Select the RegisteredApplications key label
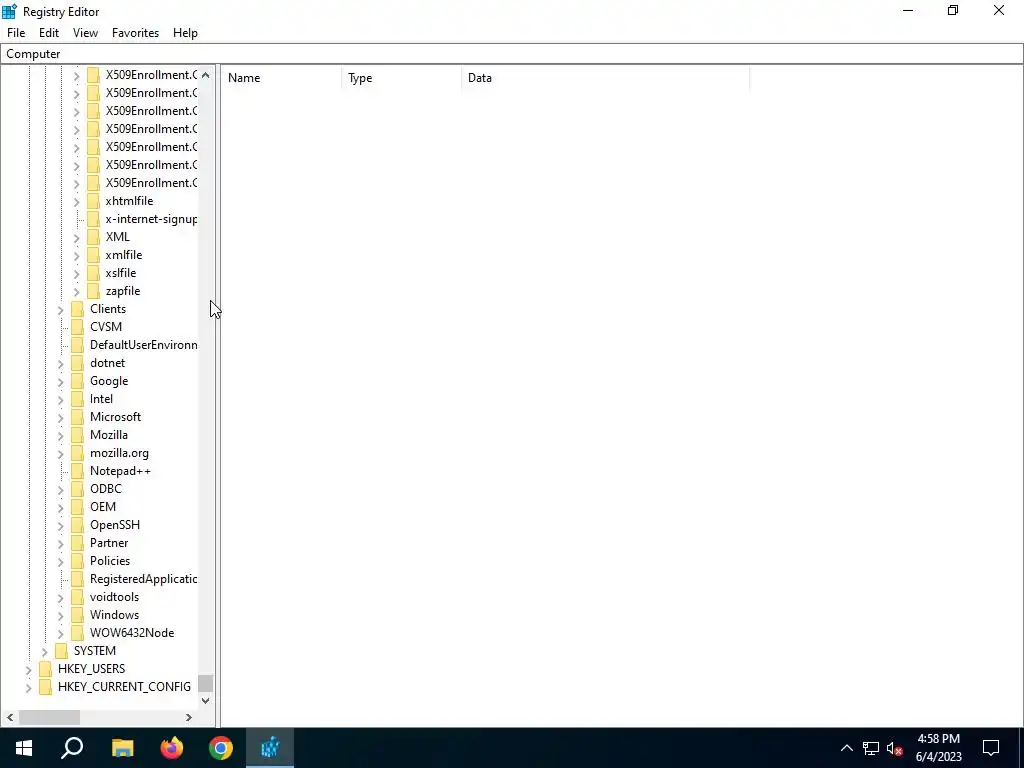1024x768 pixels. pos(144,579)
